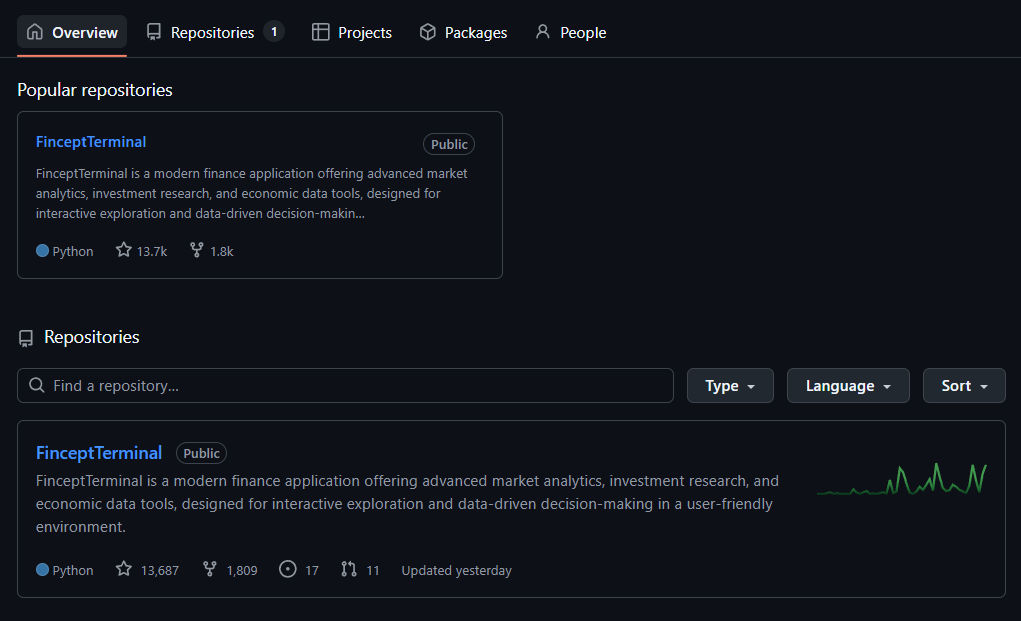This screenshot has width=1021, height=621.
Task: View the 13,687 stargazers count
Action: pos(160,571)
